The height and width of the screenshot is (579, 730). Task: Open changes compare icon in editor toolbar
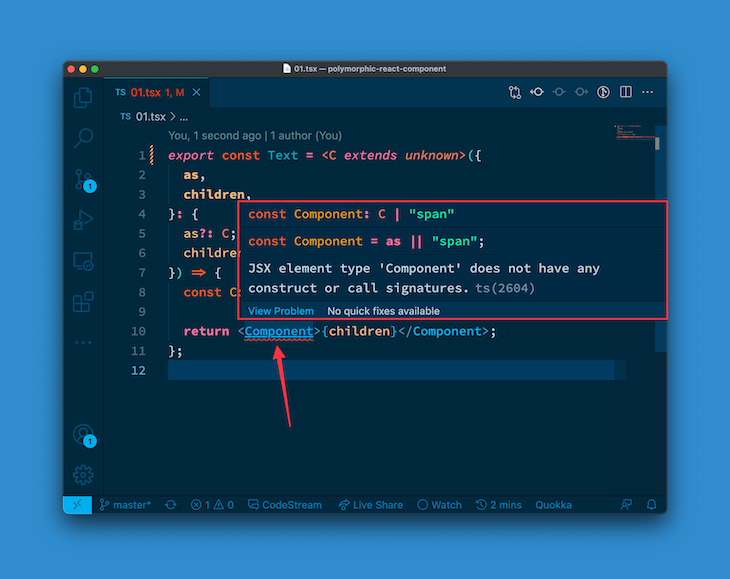pyautogui.click(x=514, y=92)
